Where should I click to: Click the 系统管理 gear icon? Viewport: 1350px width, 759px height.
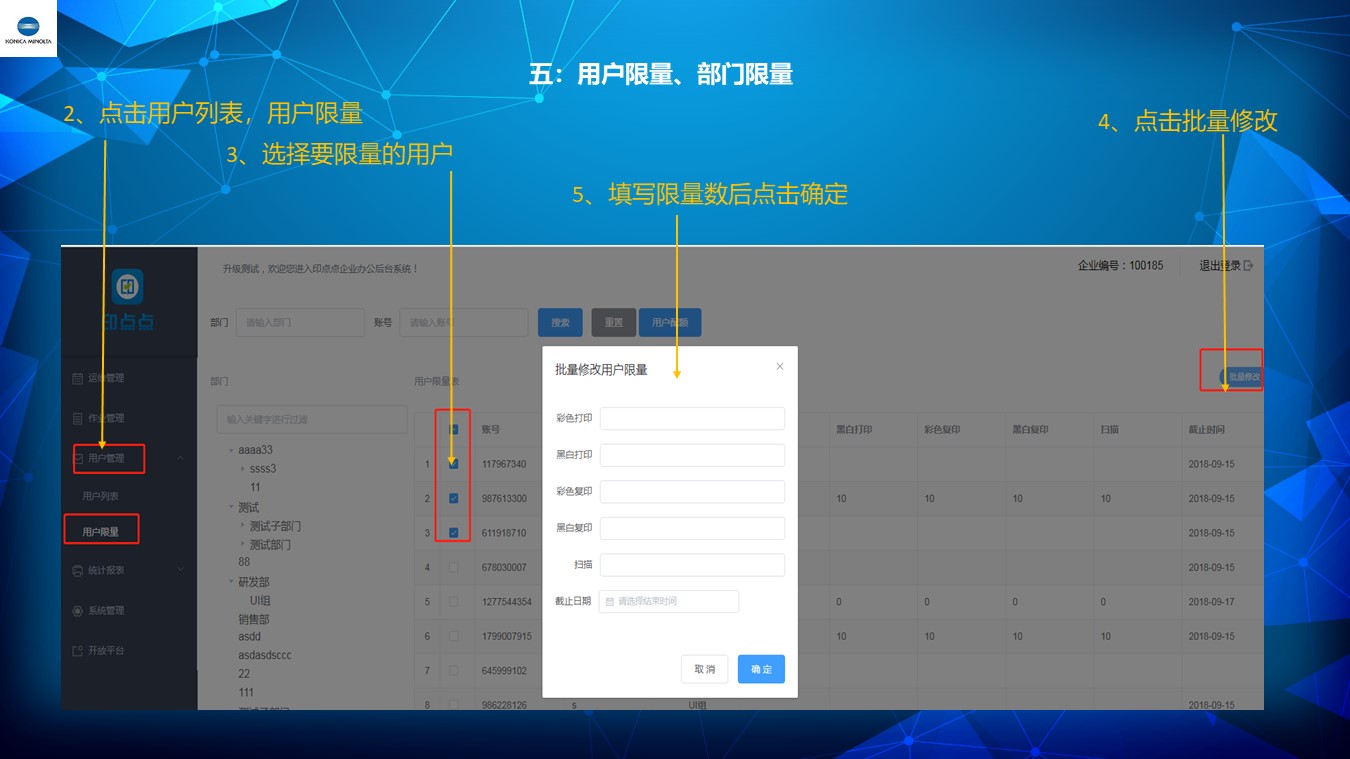point(78,611)
